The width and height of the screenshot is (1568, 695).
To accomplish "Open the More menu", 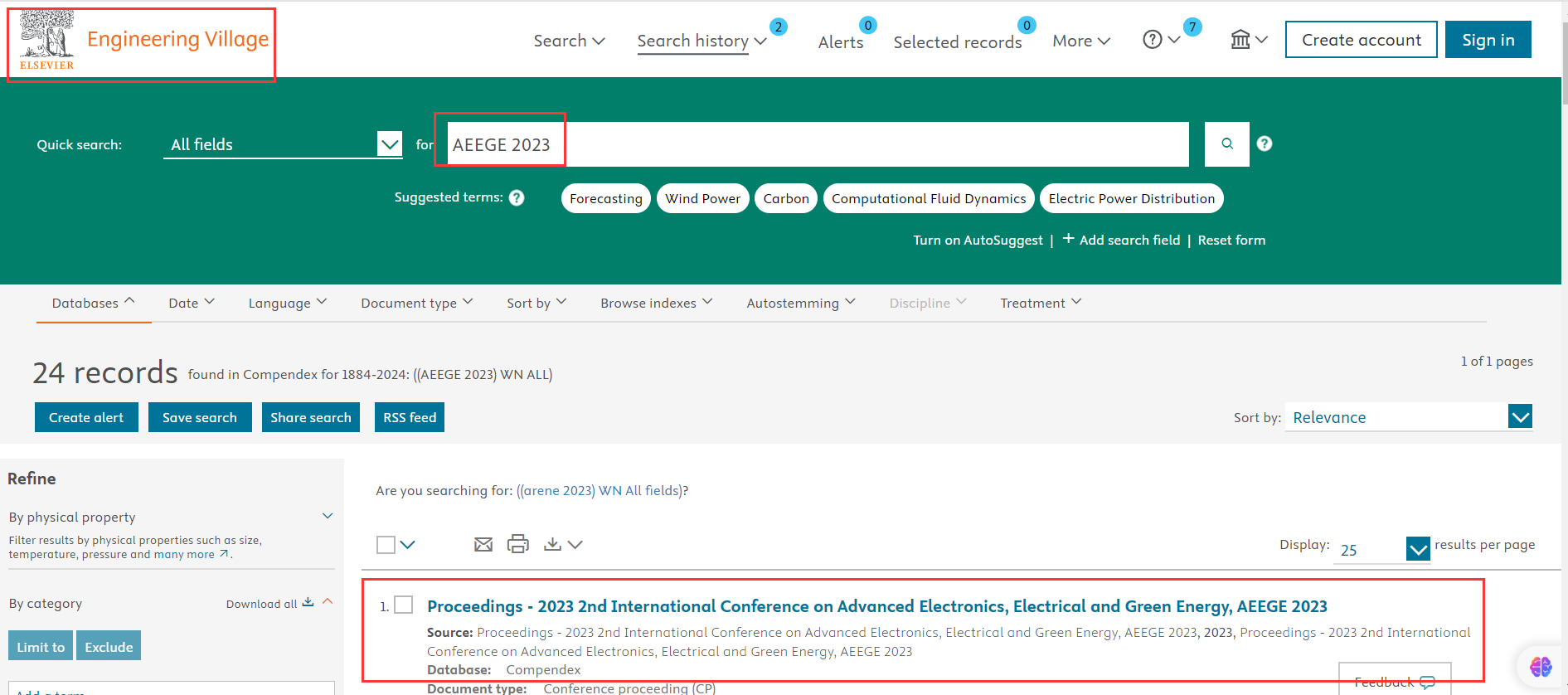I will pos(1081,41).
